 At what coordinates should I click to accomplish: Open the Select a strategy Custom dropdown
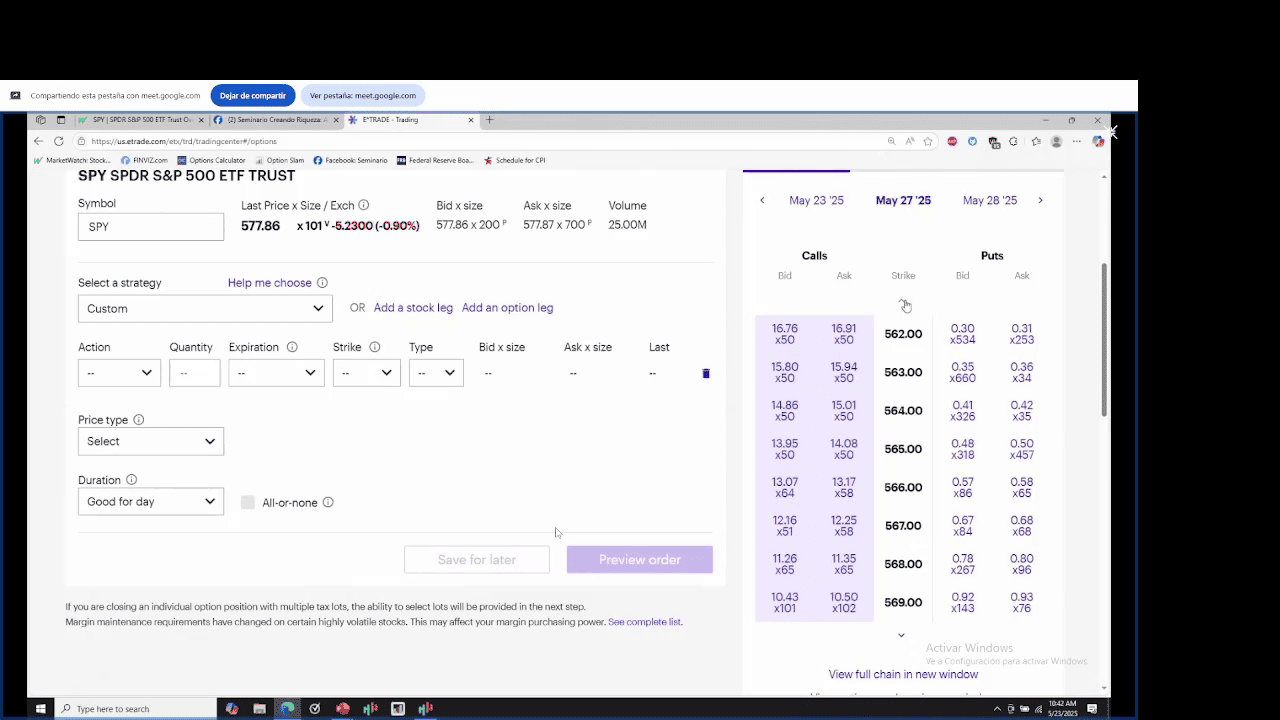205,309
